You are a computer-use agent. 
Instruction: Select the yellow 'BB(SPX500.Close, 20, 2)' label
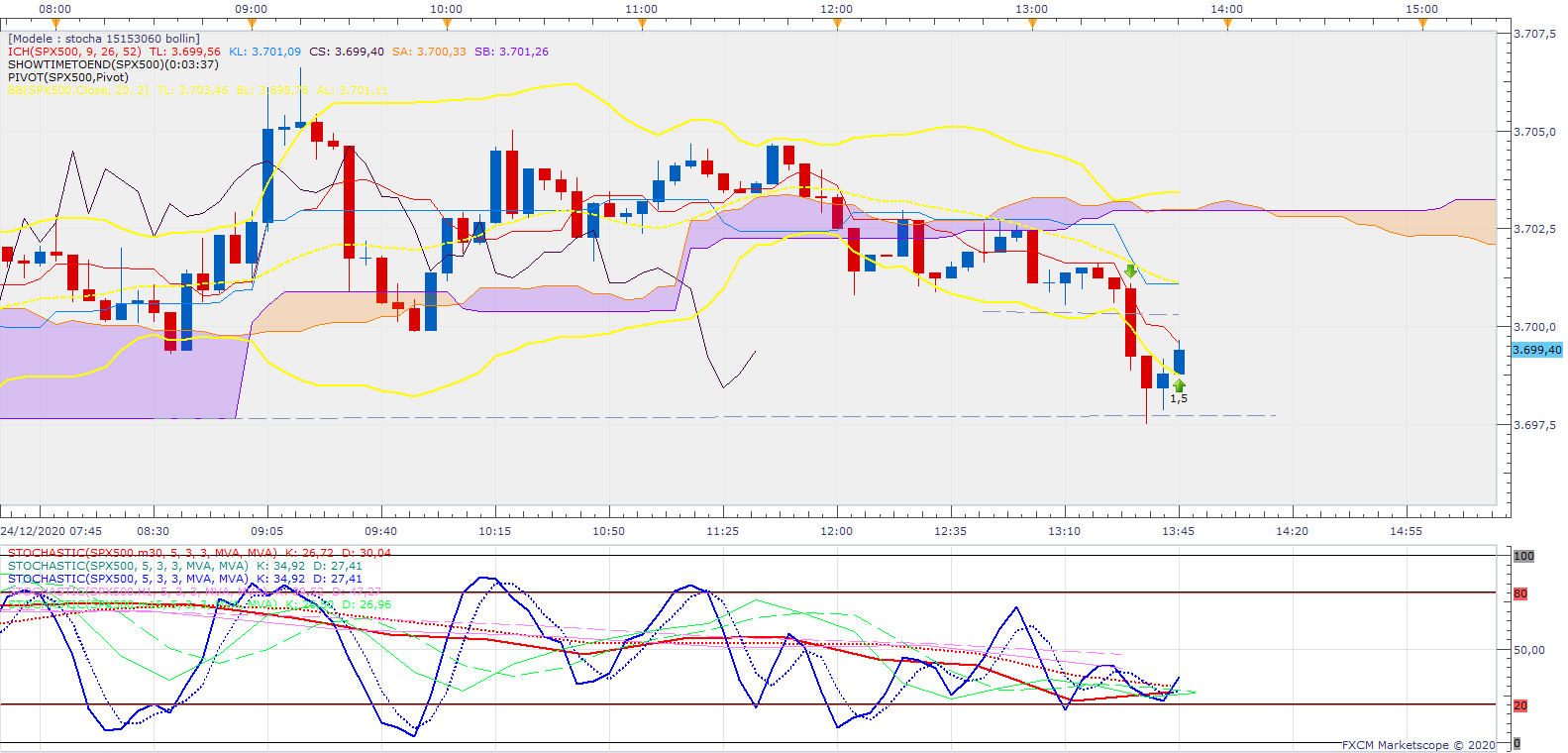78,90
